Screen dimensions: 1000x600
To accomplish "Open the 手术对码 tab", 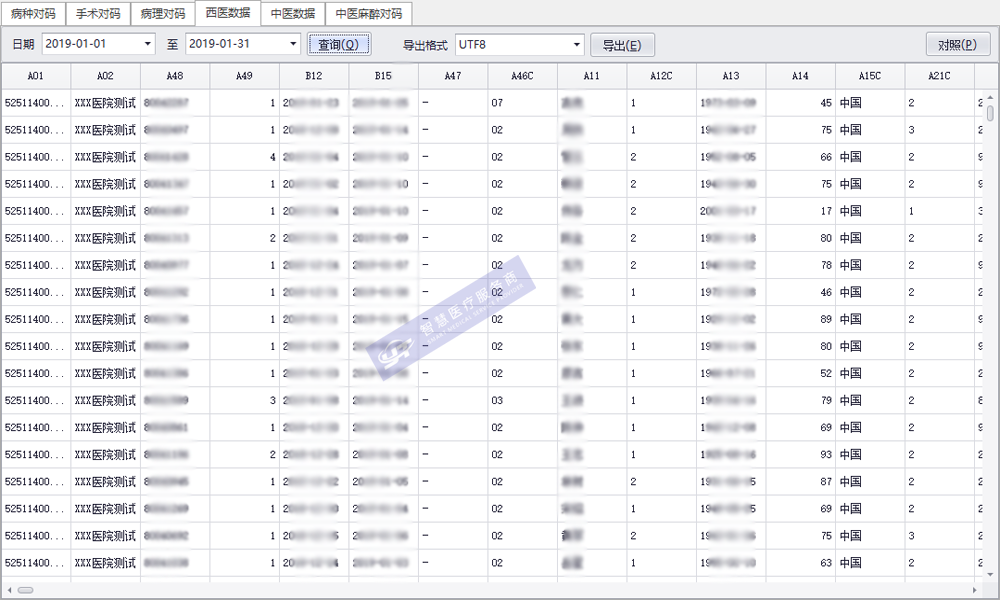I will pyautogui.click(x=98, y=14).
